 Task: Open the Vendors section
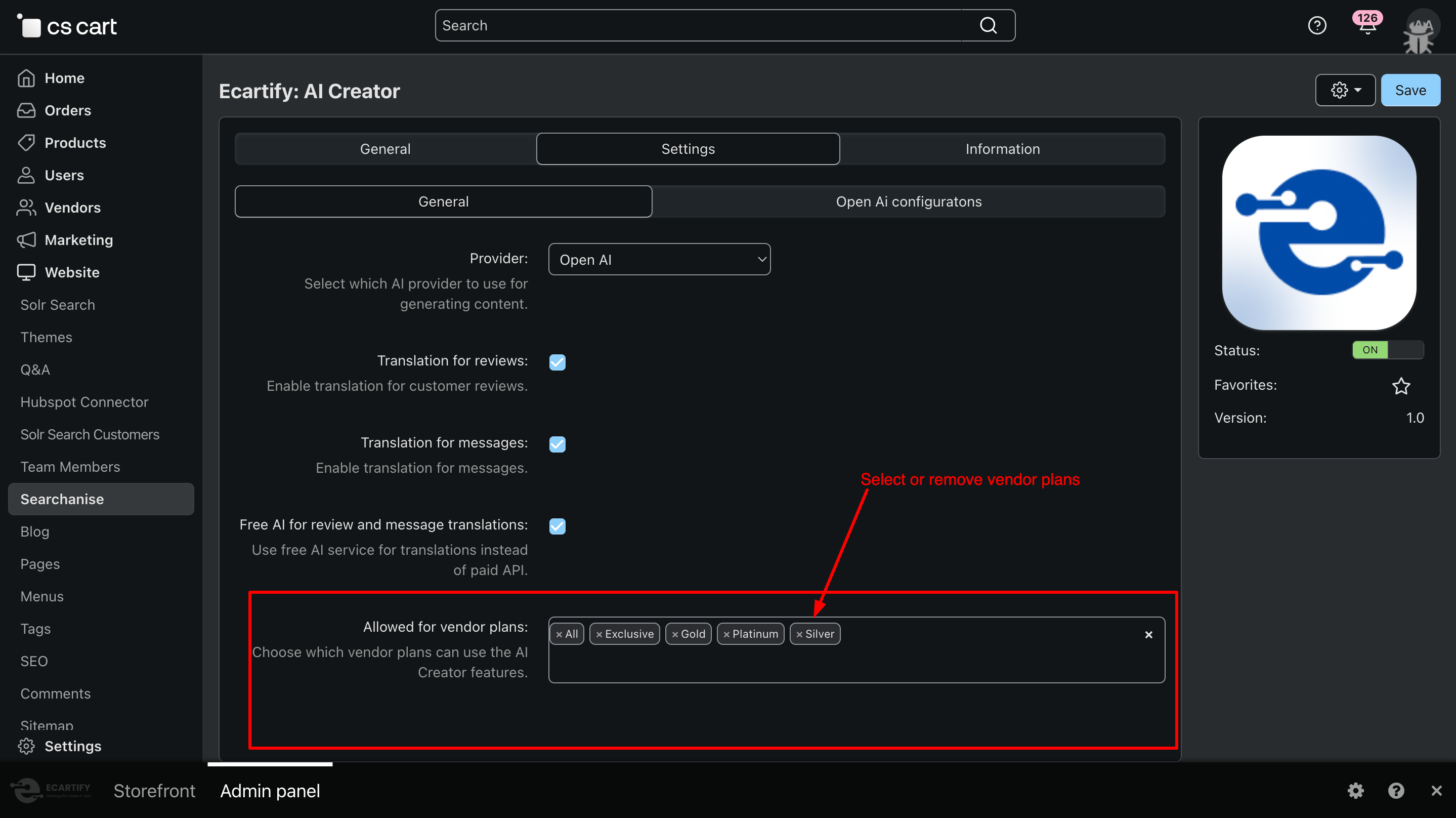[x=72, y=207]
